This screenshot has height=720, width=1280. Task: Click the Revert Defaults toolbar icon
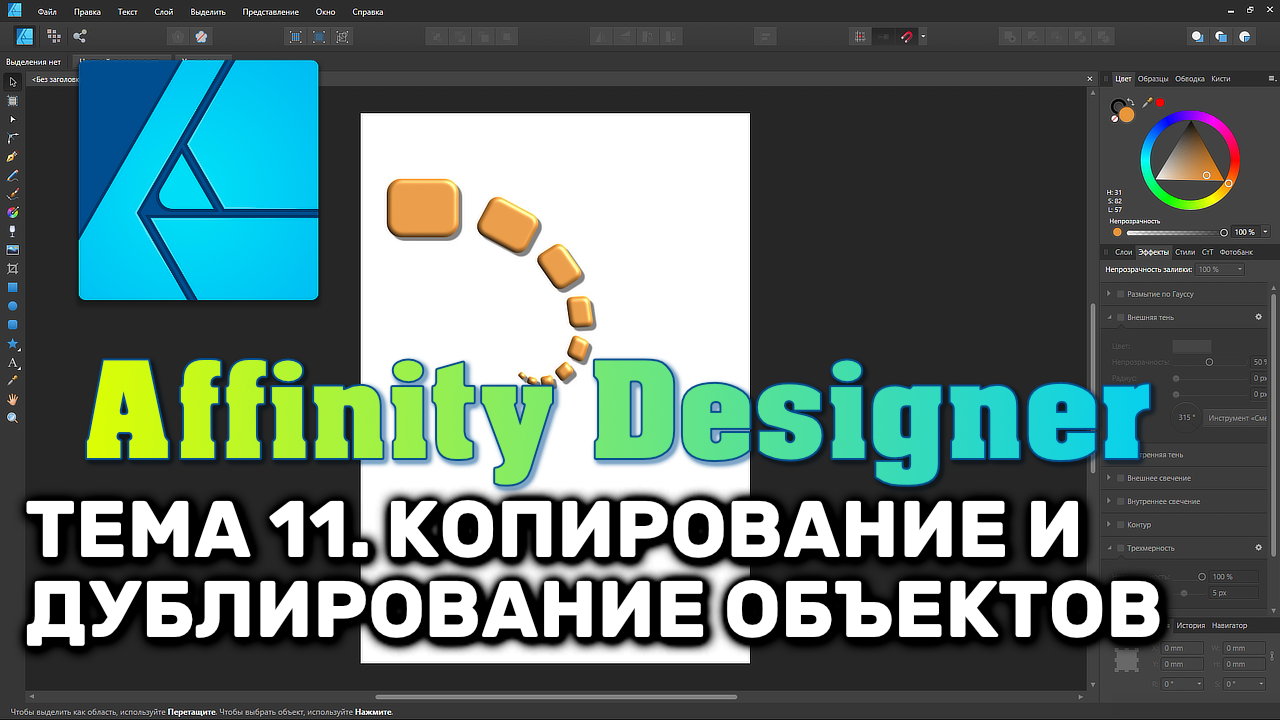pos(202,37)
